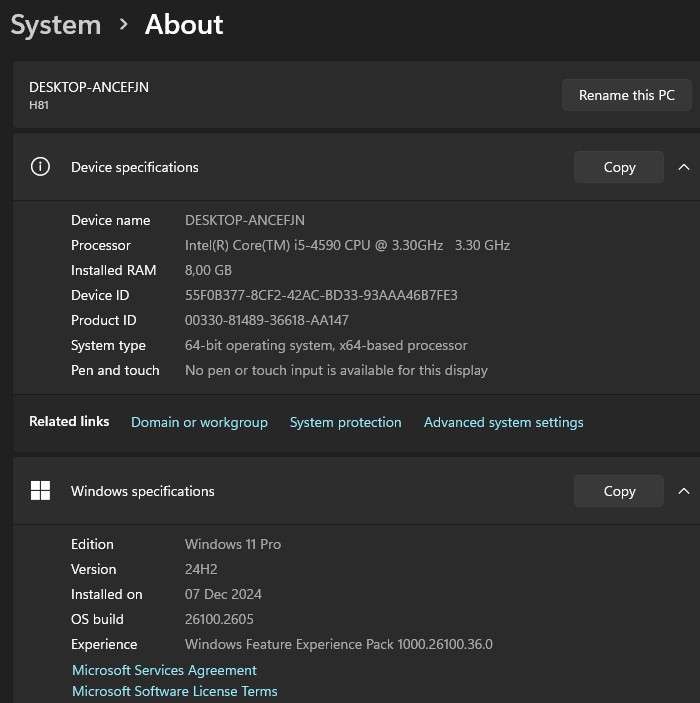Click the Processor label
This screenshot has height=703, width=700.
click(100, 245)
